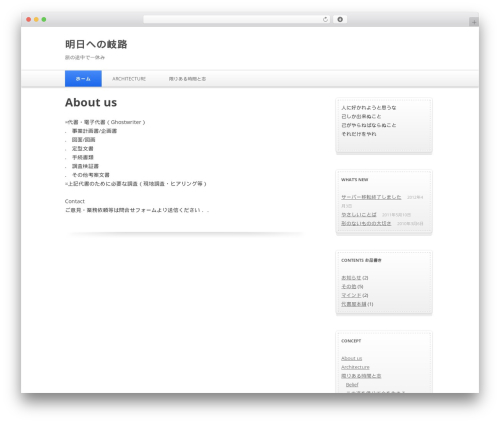This screenshot has width=500, height=423.
Task: Click the CONTENTS widget heading
Action: pyautogui.click(x=361, y=260)
